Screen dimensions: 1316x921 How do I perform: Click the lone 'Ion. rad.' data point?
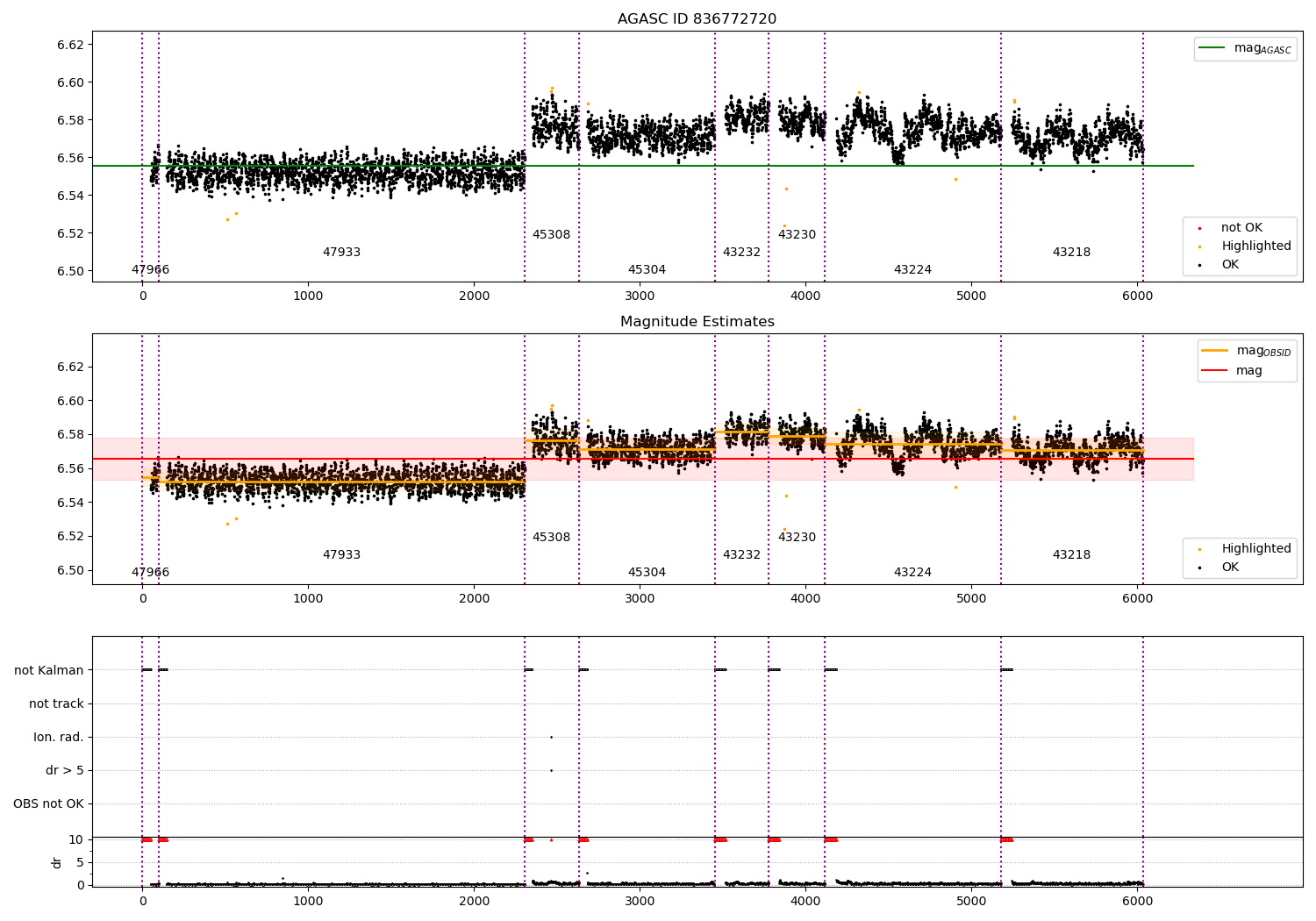tap(551, 737)
